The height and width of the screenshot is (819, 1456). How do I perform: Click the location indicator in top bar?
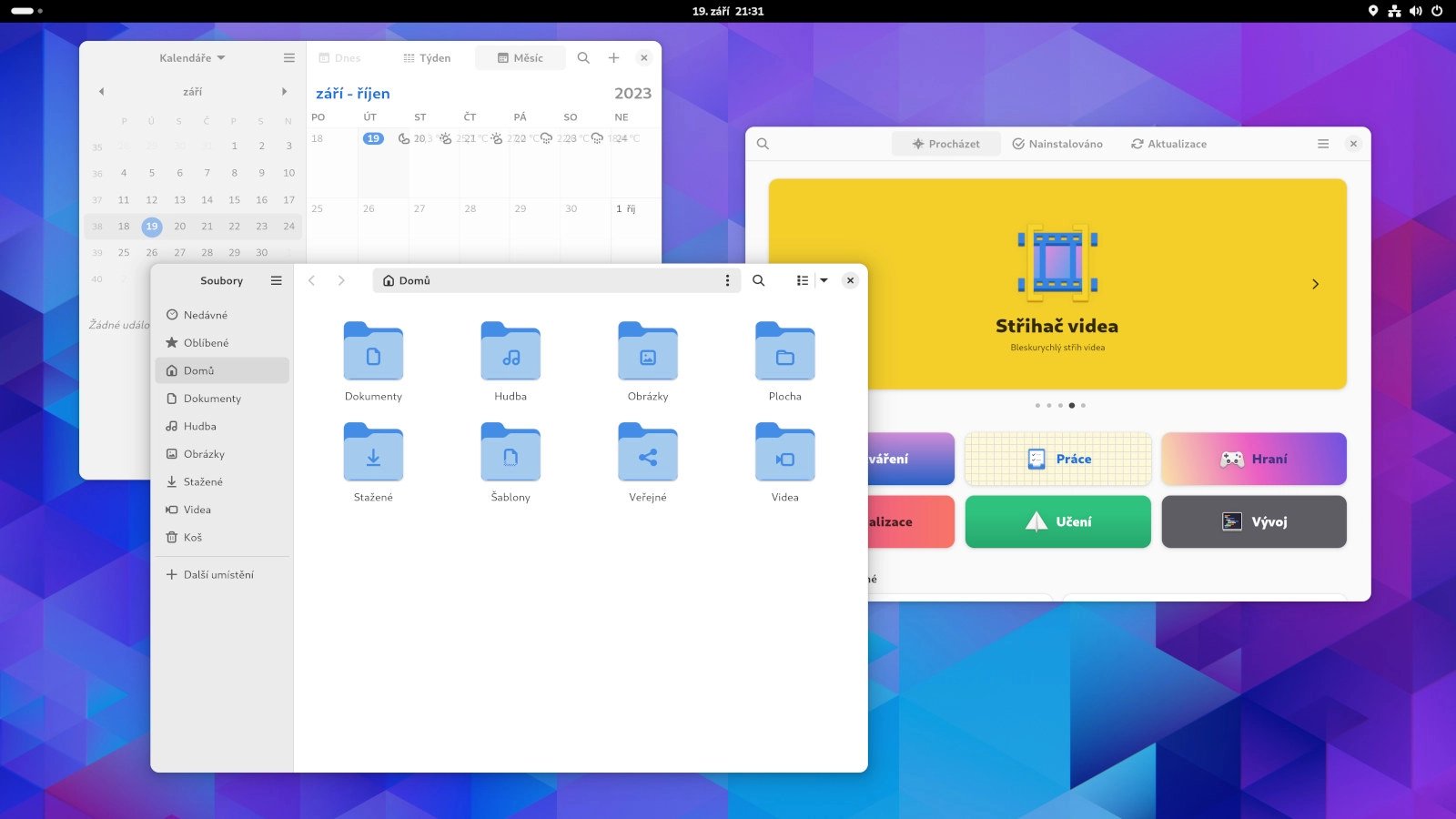(1373, 11)
